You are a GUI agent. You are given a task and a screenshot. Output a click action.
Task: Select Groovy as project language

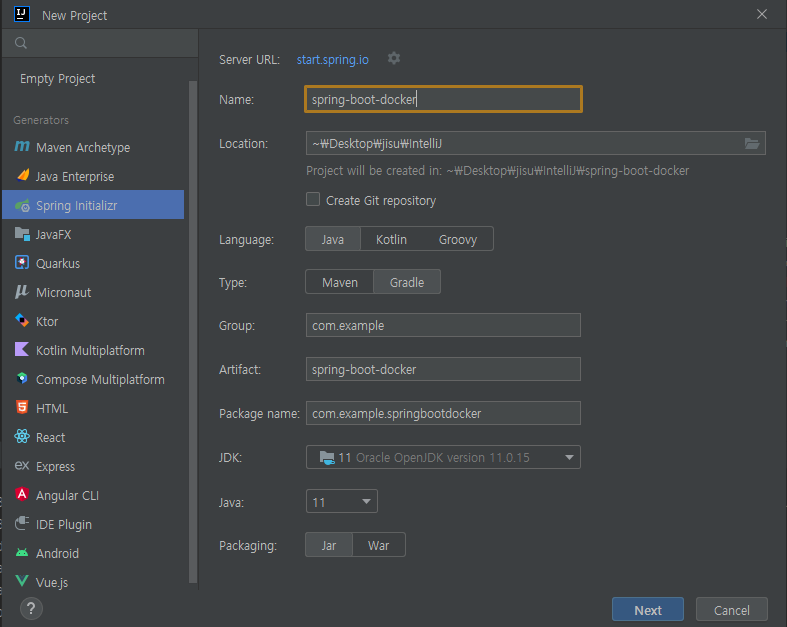pos(458,239)
